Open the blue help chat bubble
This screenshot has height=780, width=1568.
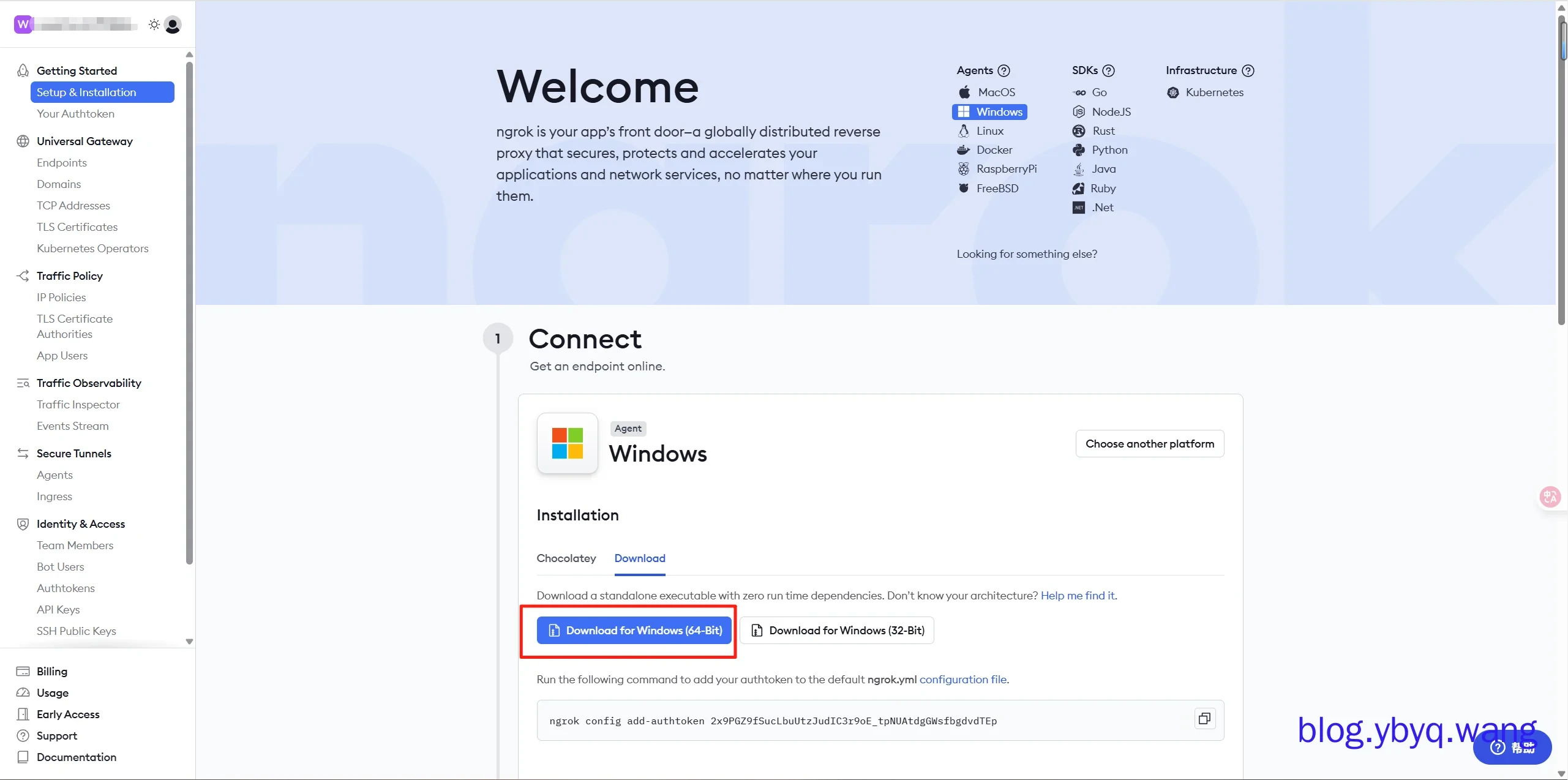1512,747
